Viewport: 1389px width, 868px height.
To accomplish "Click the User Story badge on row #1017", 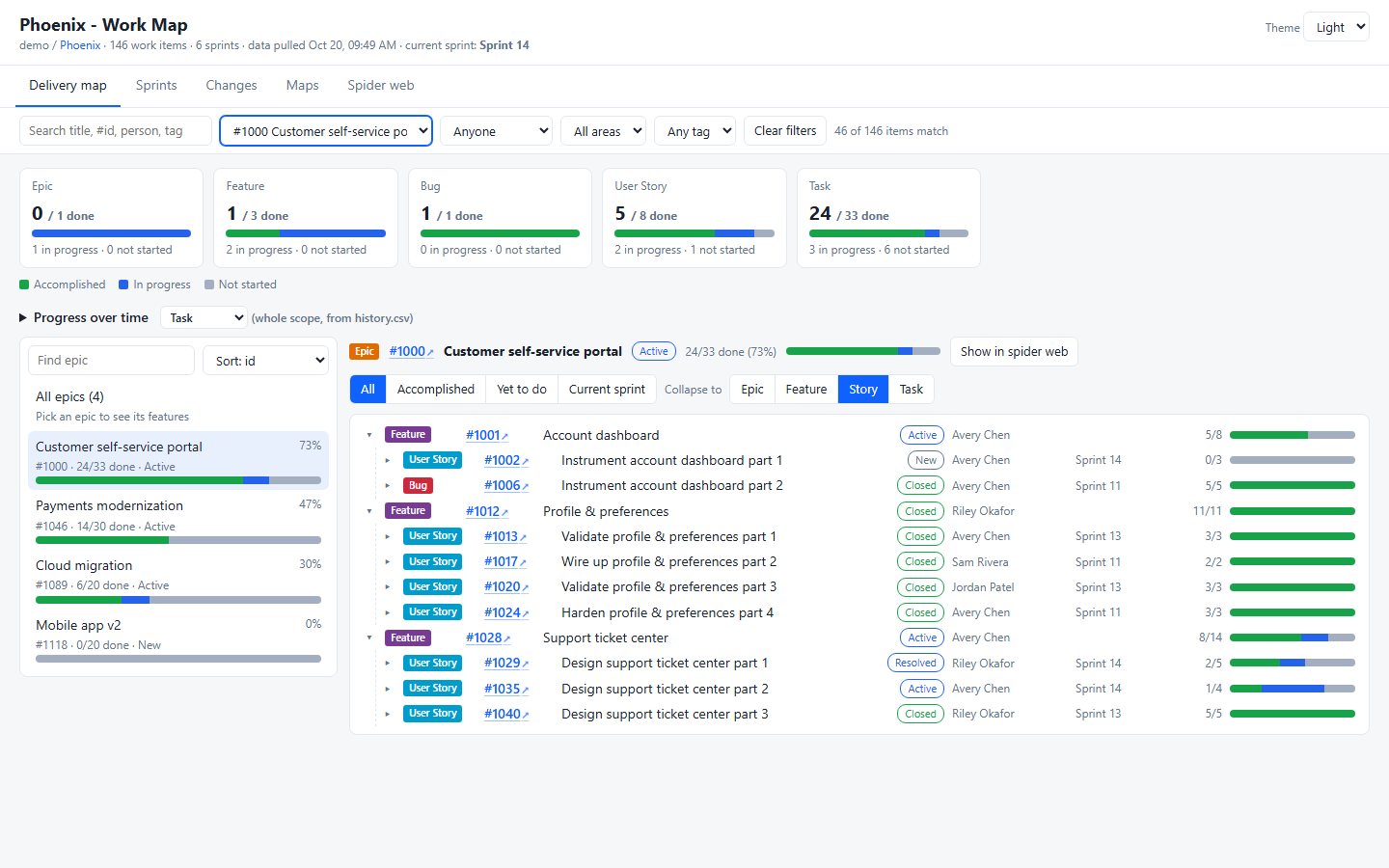I will pos(433,562).
